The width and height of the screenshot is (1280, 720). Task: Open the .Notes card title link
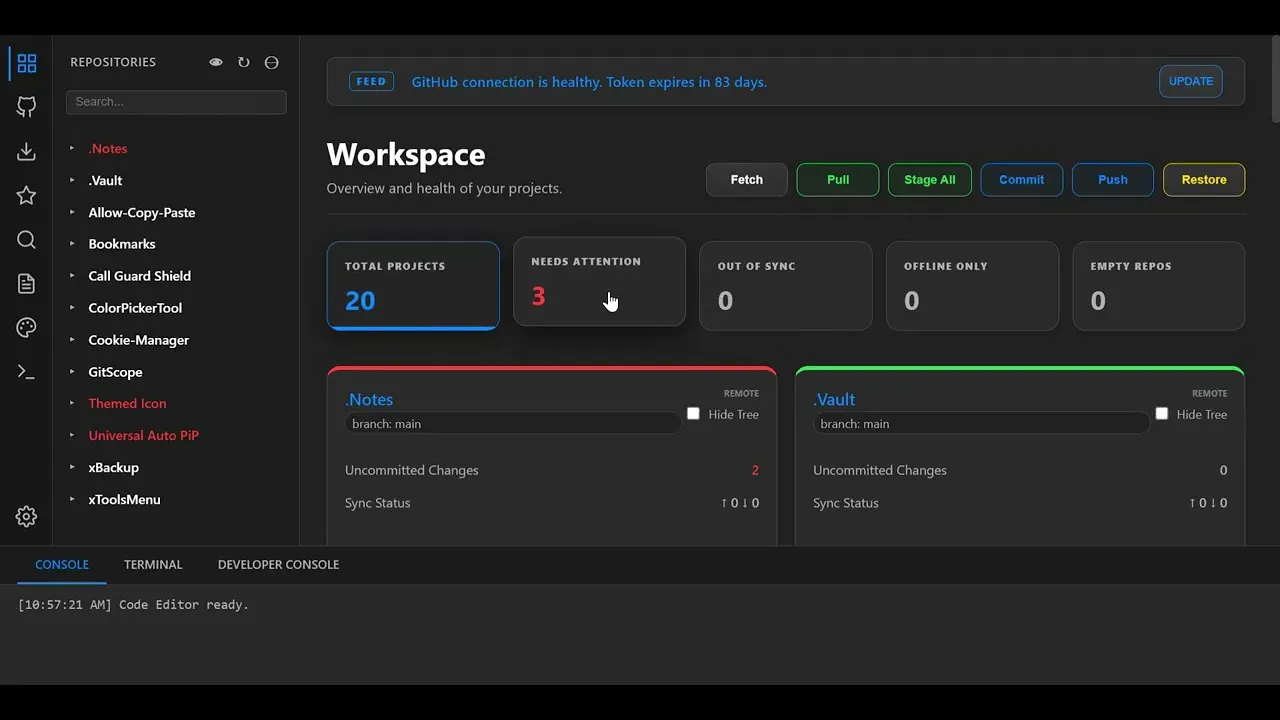point(369,399)
